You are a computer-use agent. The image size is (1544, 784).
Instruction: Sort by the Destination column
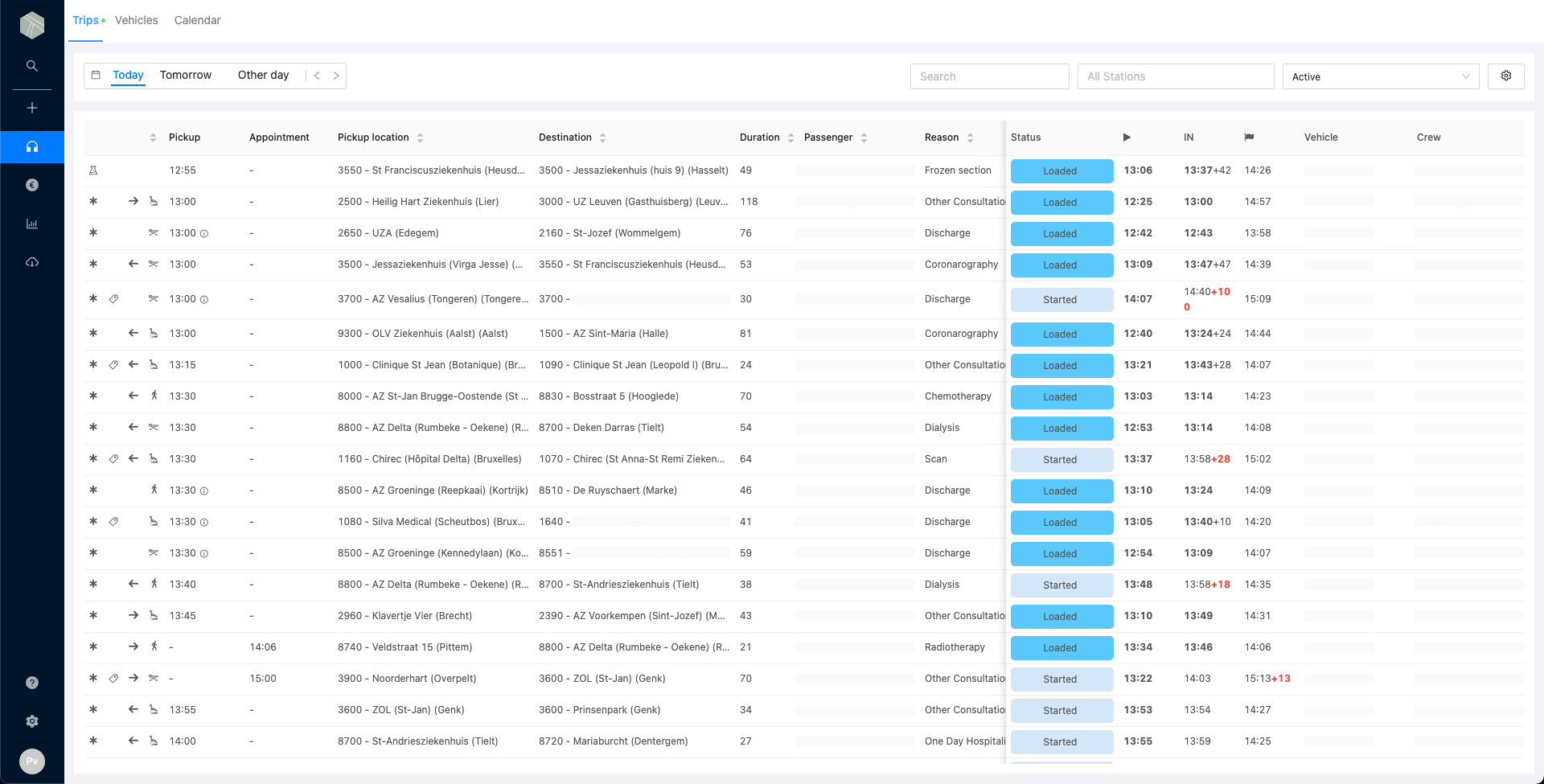602,138
